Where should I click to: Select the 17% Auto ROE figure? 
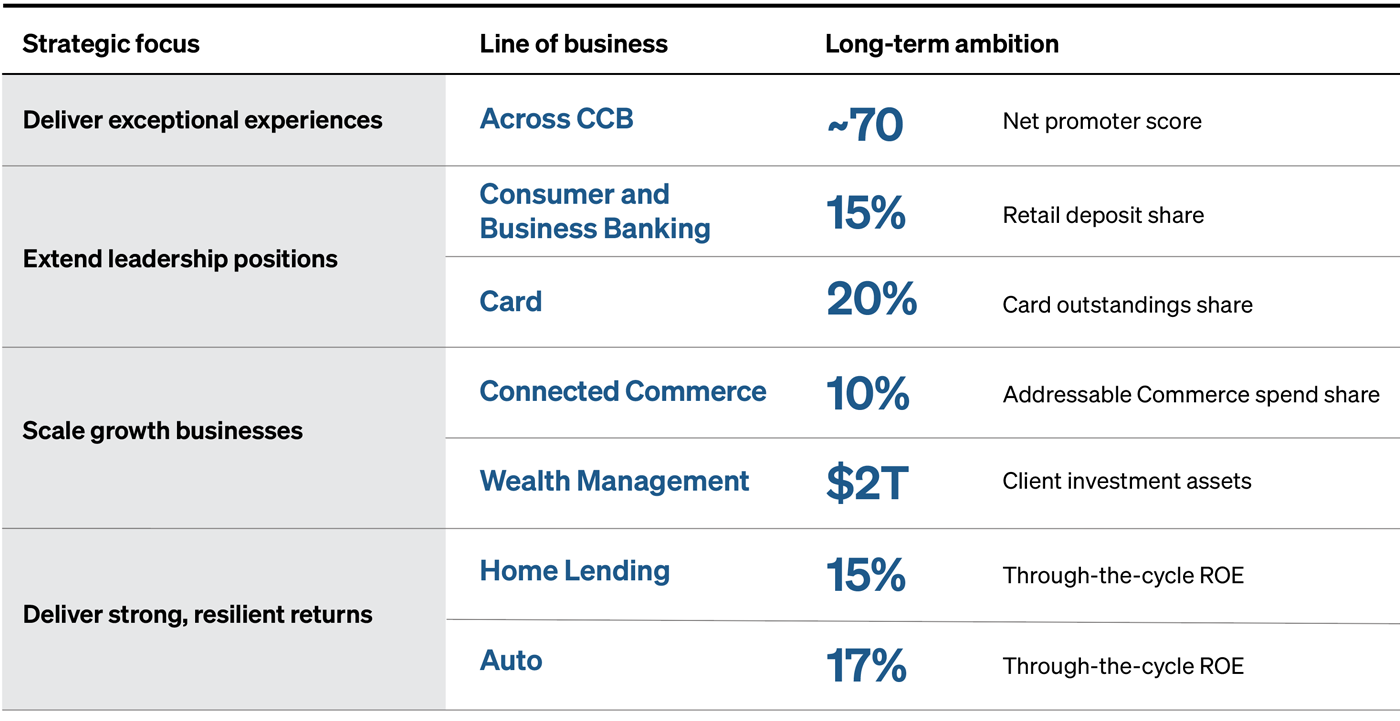pyautogui.click(x=866, y=666)
